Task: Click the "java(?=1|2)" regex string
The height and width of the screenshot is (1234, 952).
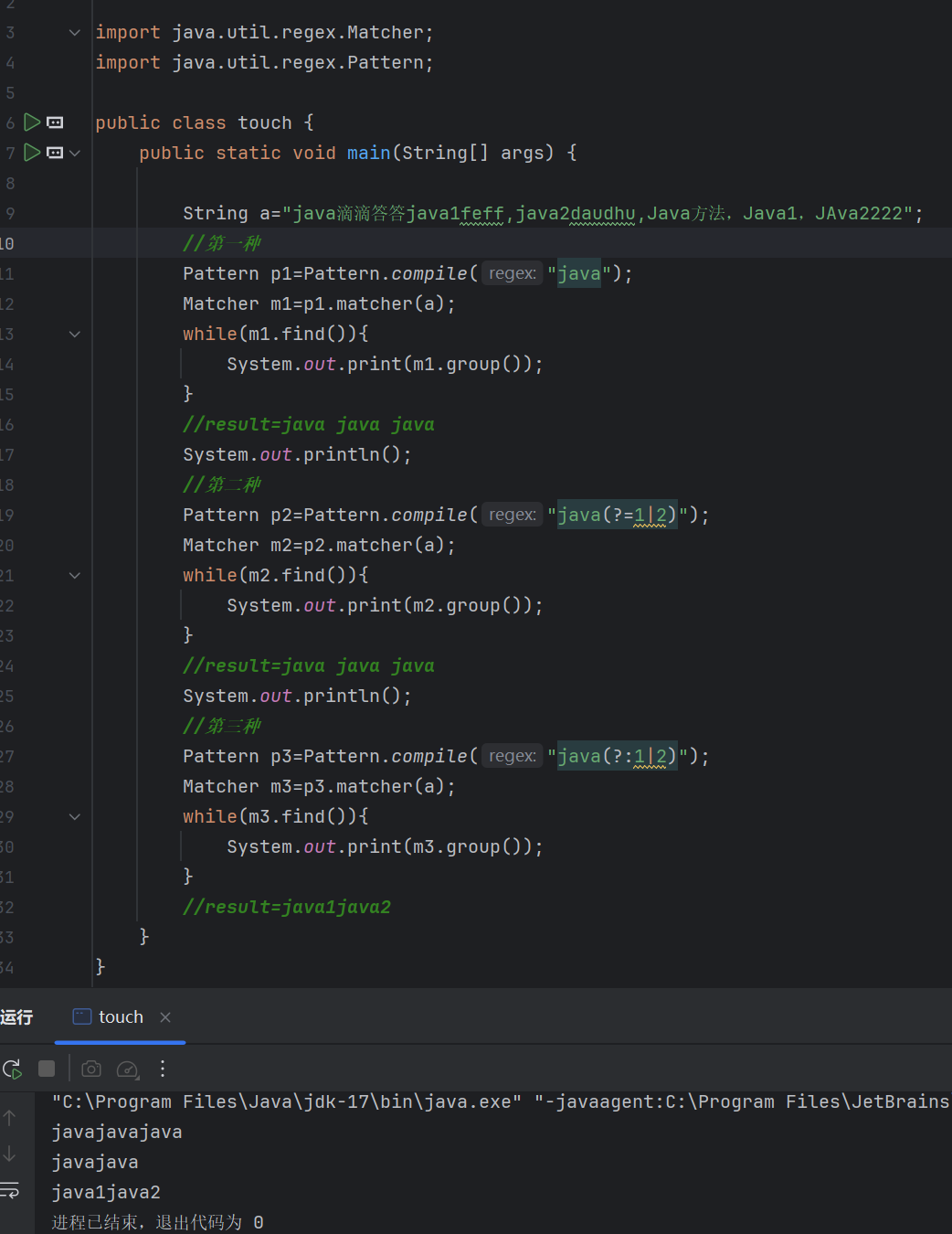Action: 618,515
